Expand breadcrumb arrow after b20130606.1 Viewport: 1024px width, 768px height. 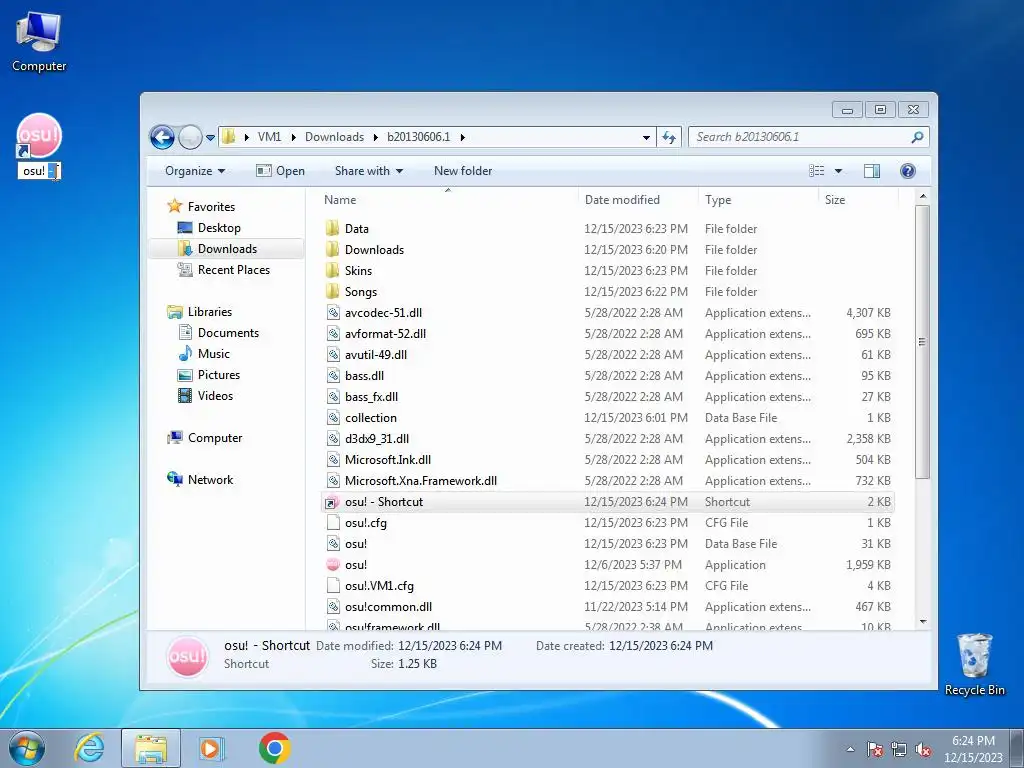click(x=462, y=137)
